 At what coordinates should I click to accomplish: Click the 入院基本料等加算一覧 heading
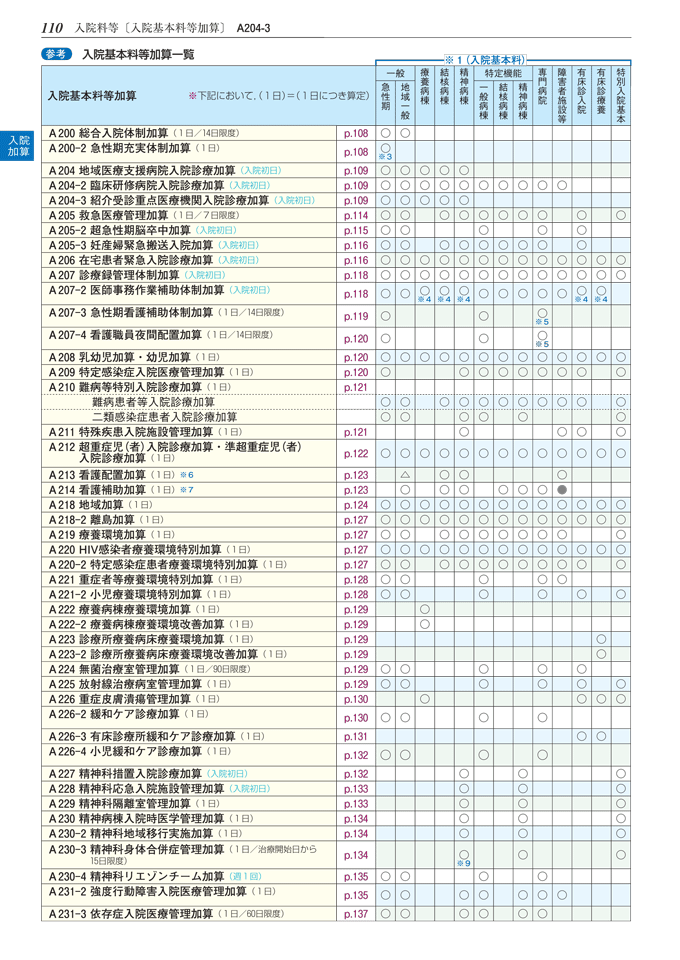click(139, 53)
